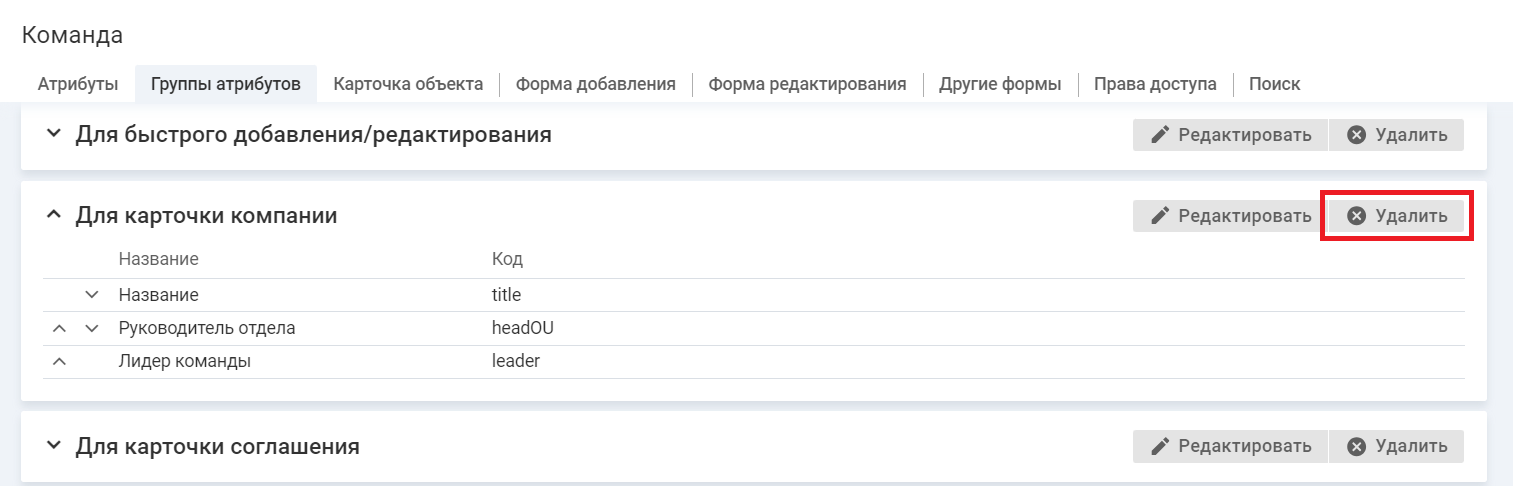Viewport: 1513px width, 486px height.
Task: Delete the quick add/edit group
Action: click(x=1397, y=135)
